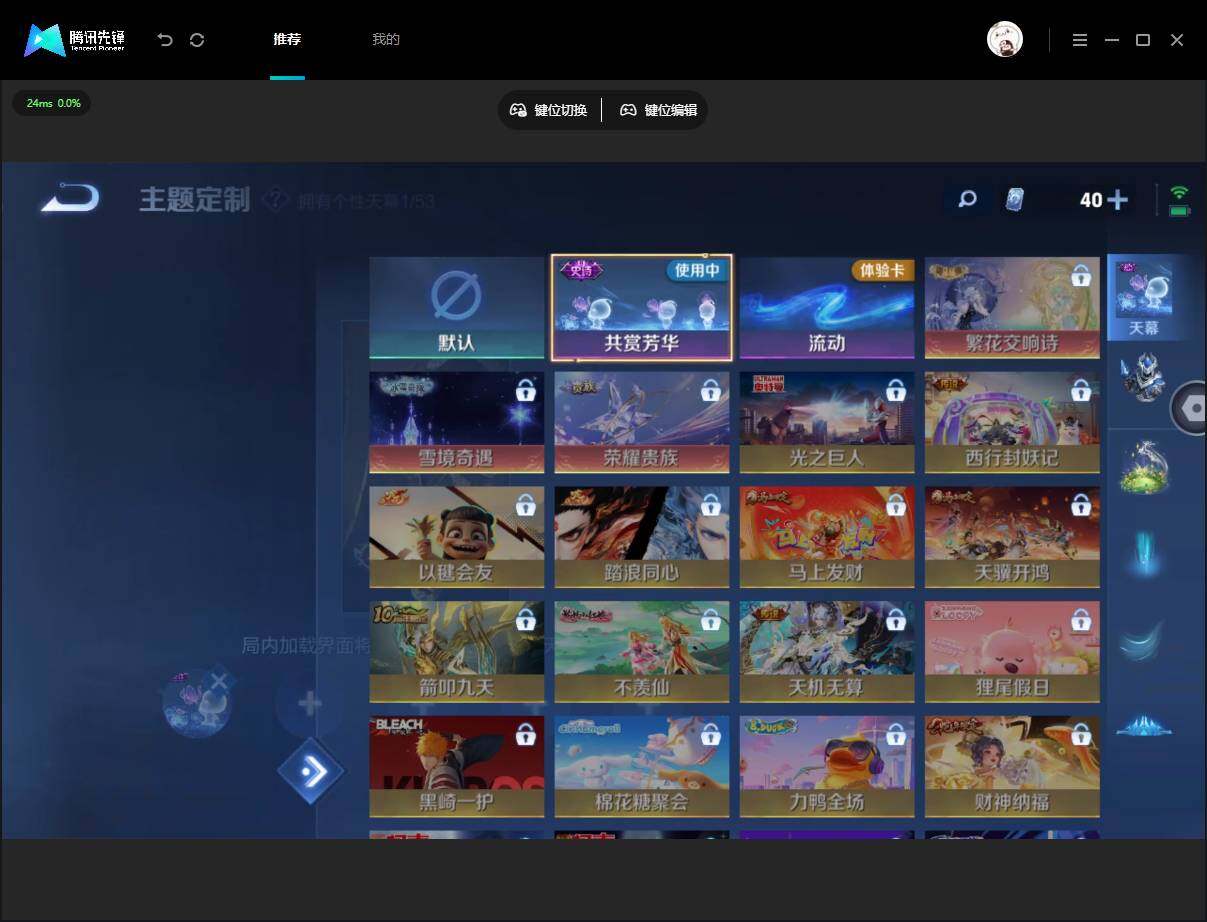Click the round plus slot button
This screenshot has height=922, width=1207.
(309, 704)
